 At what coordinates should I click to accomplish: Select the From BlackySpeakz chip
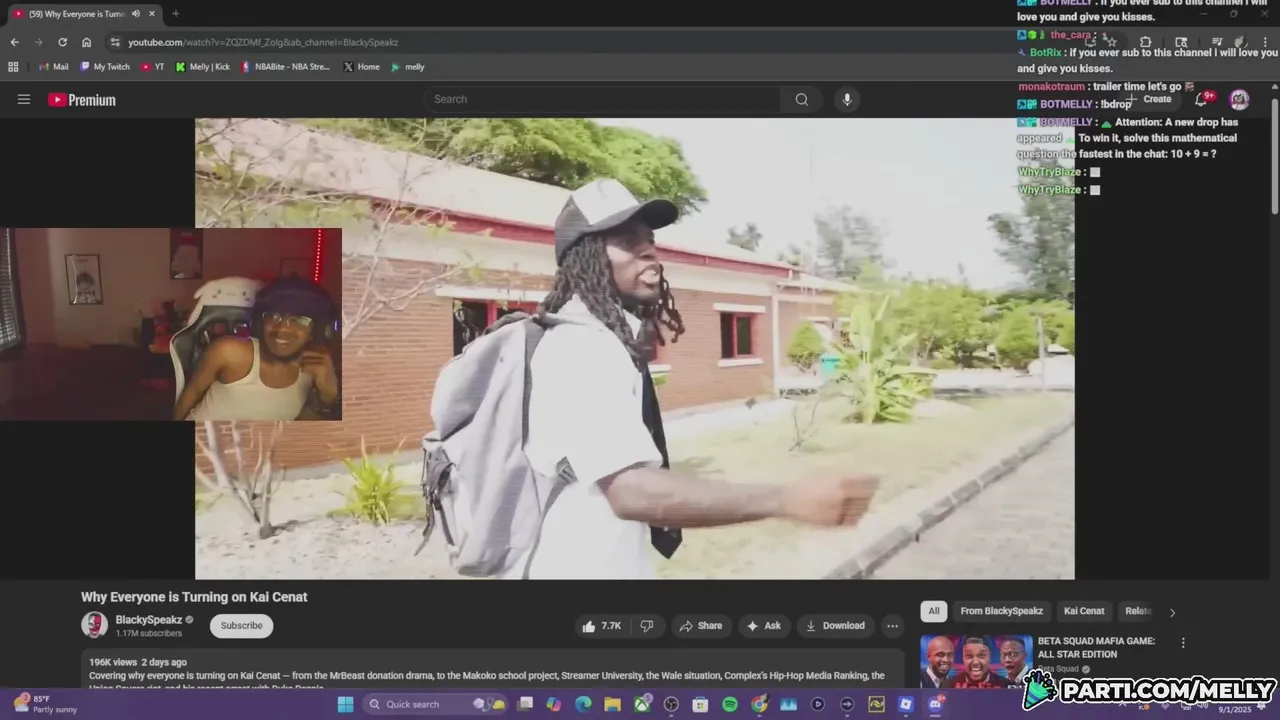coord(1001,611)
